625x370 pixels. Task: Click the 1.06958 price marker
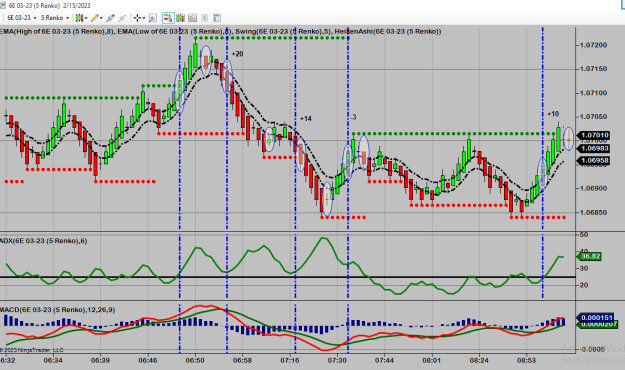(x=594, y=161)
